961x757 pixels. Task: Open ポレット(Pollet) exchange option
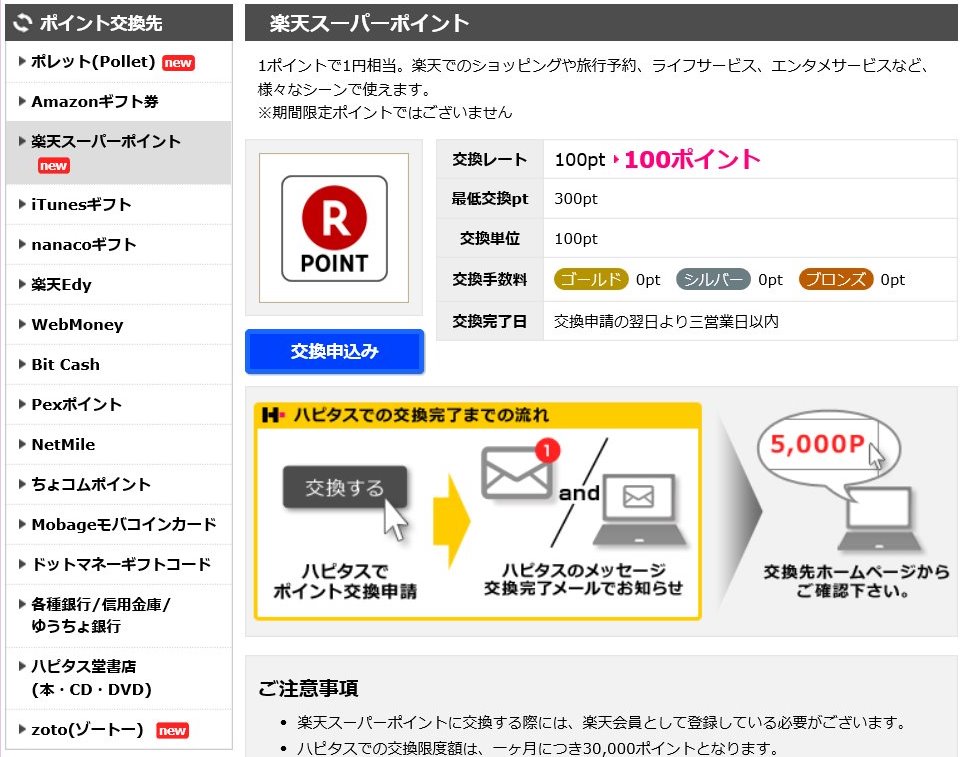point(93,62)
